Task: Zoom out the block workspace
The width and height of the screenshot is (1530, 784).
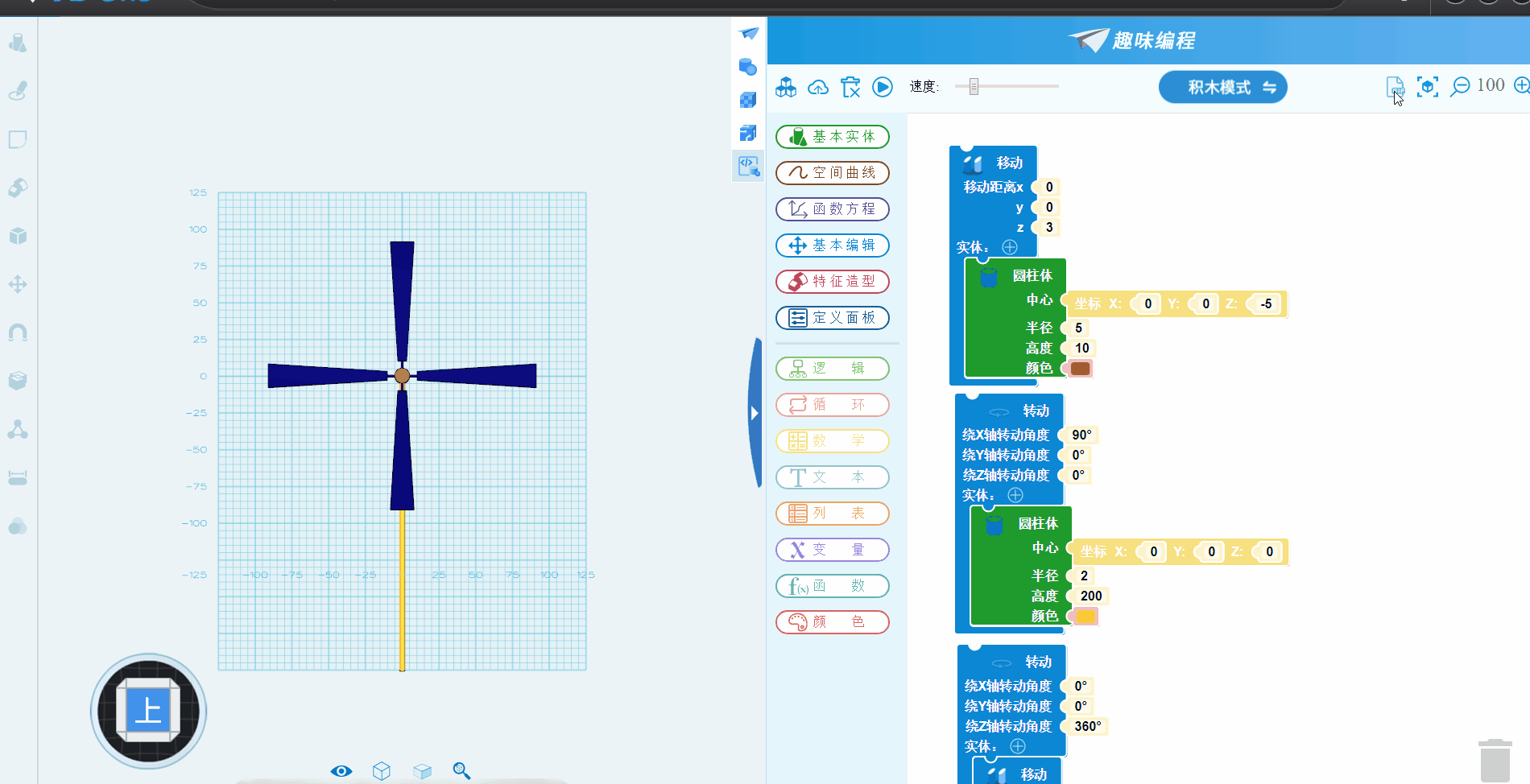Action: coord(1460,86)
